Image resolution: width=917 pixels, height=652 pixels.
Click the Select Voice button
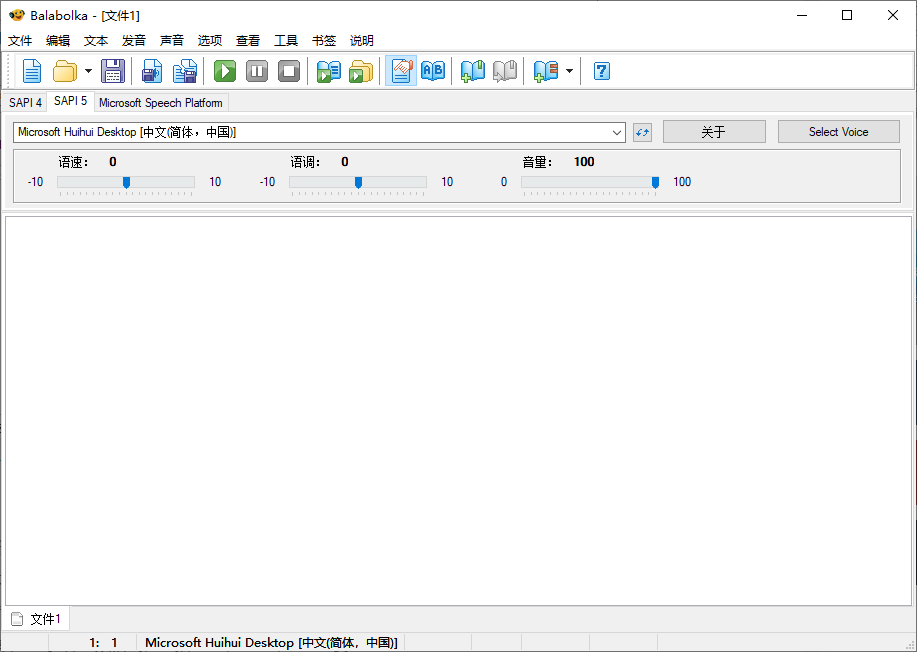pos(838,131)
